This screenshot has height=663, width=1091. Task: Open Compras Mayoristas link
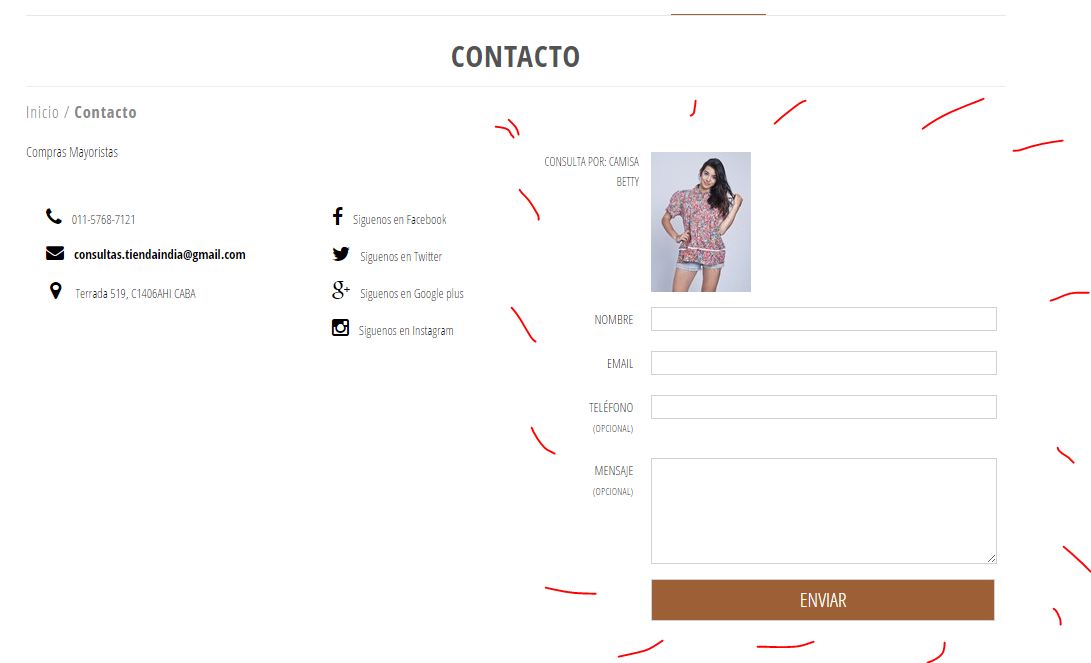[72, 152]
